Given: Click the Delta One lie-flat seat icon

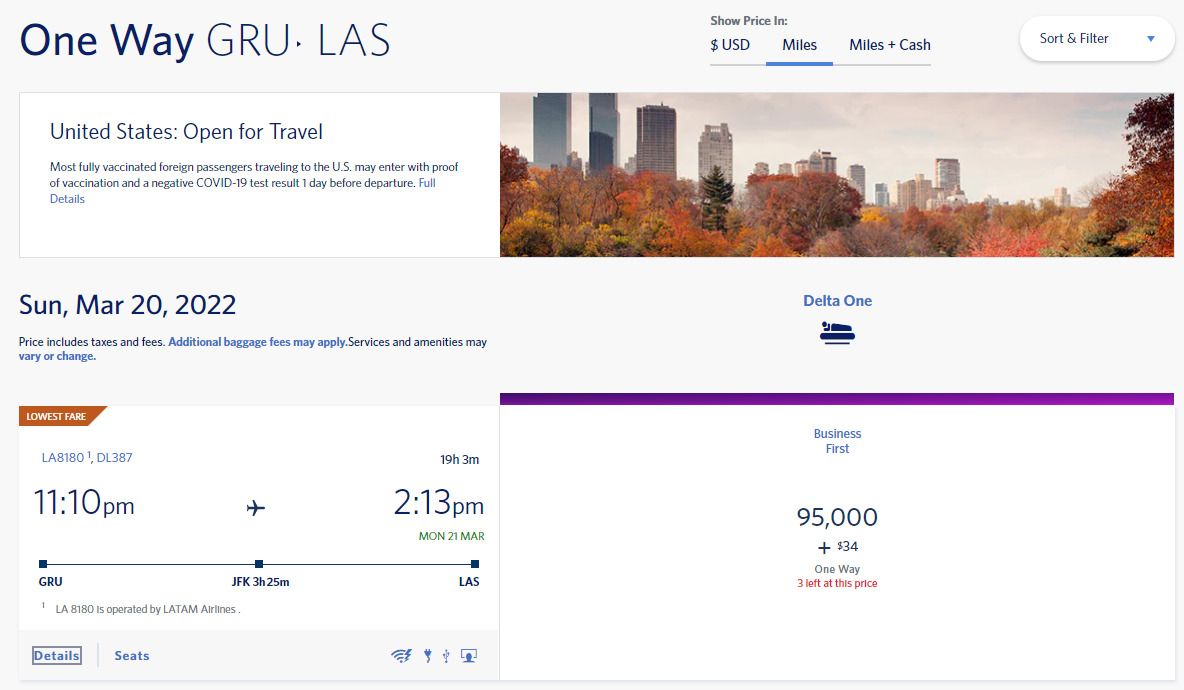Looking at the screenshot, I should [x=837, y=333].
